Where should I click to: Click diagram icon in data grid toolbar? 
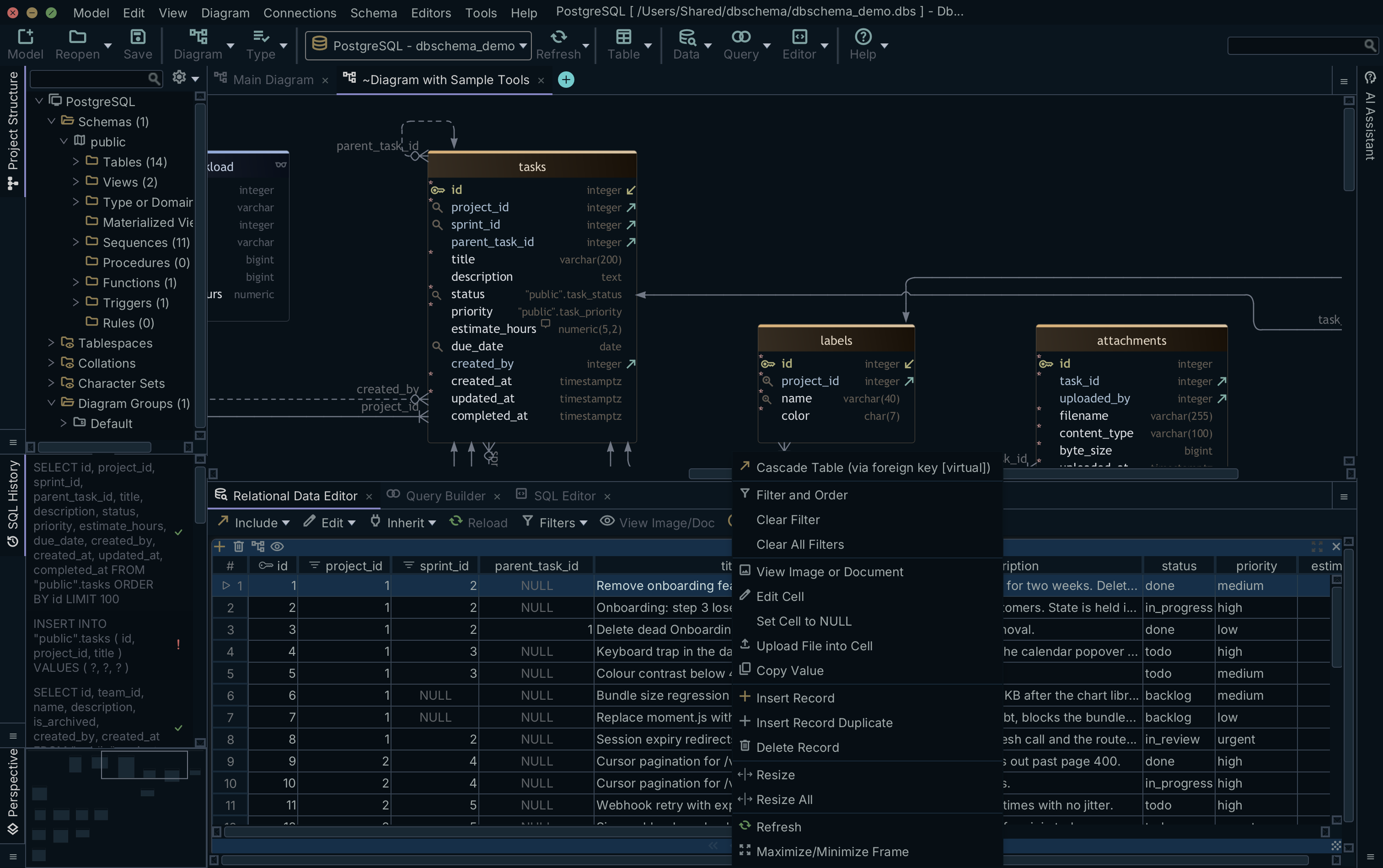(x=258, y=547)
